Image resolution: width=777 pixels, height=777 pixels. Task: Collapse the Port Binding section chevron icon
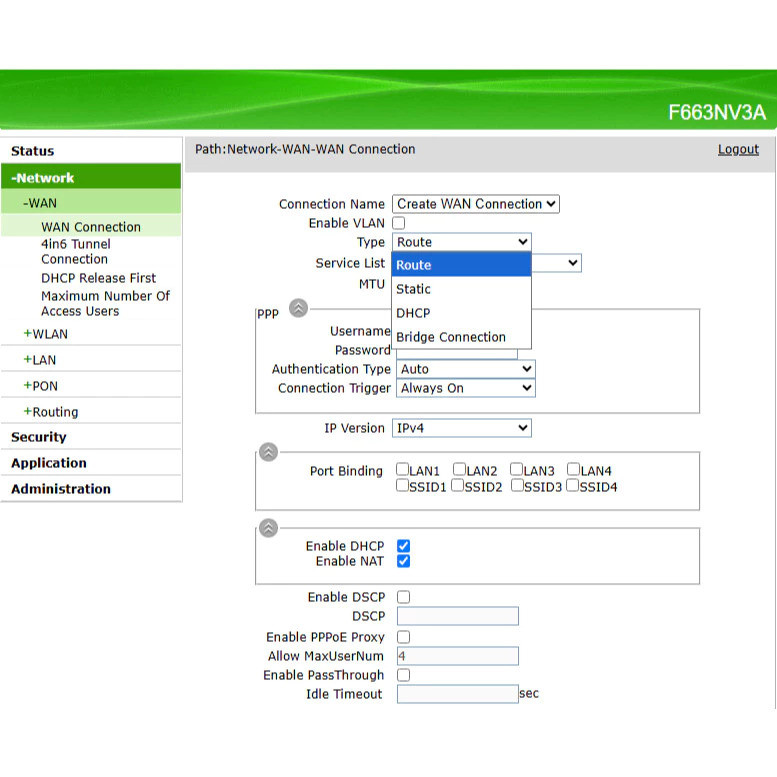click(x=268, y=452)
